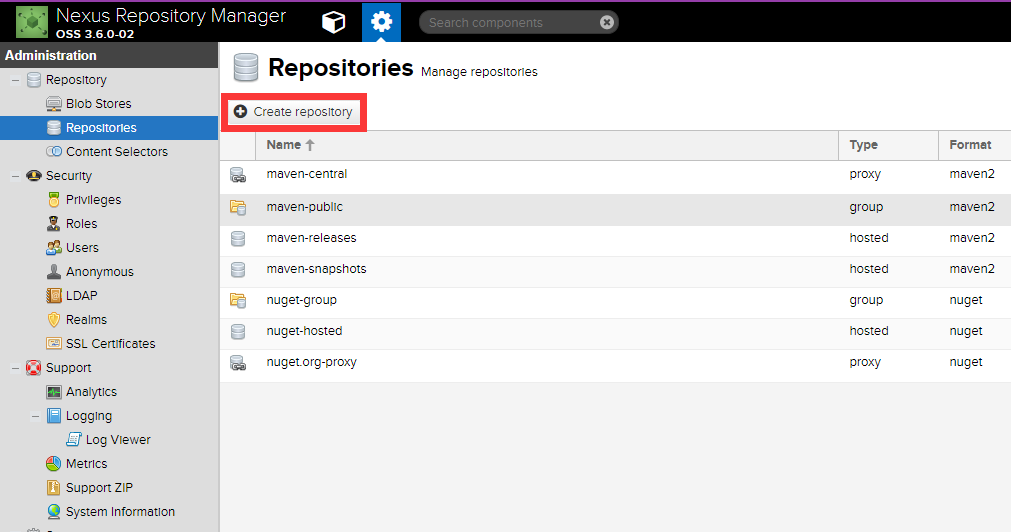Click the Blob Stores icon

tap(54, 104)
